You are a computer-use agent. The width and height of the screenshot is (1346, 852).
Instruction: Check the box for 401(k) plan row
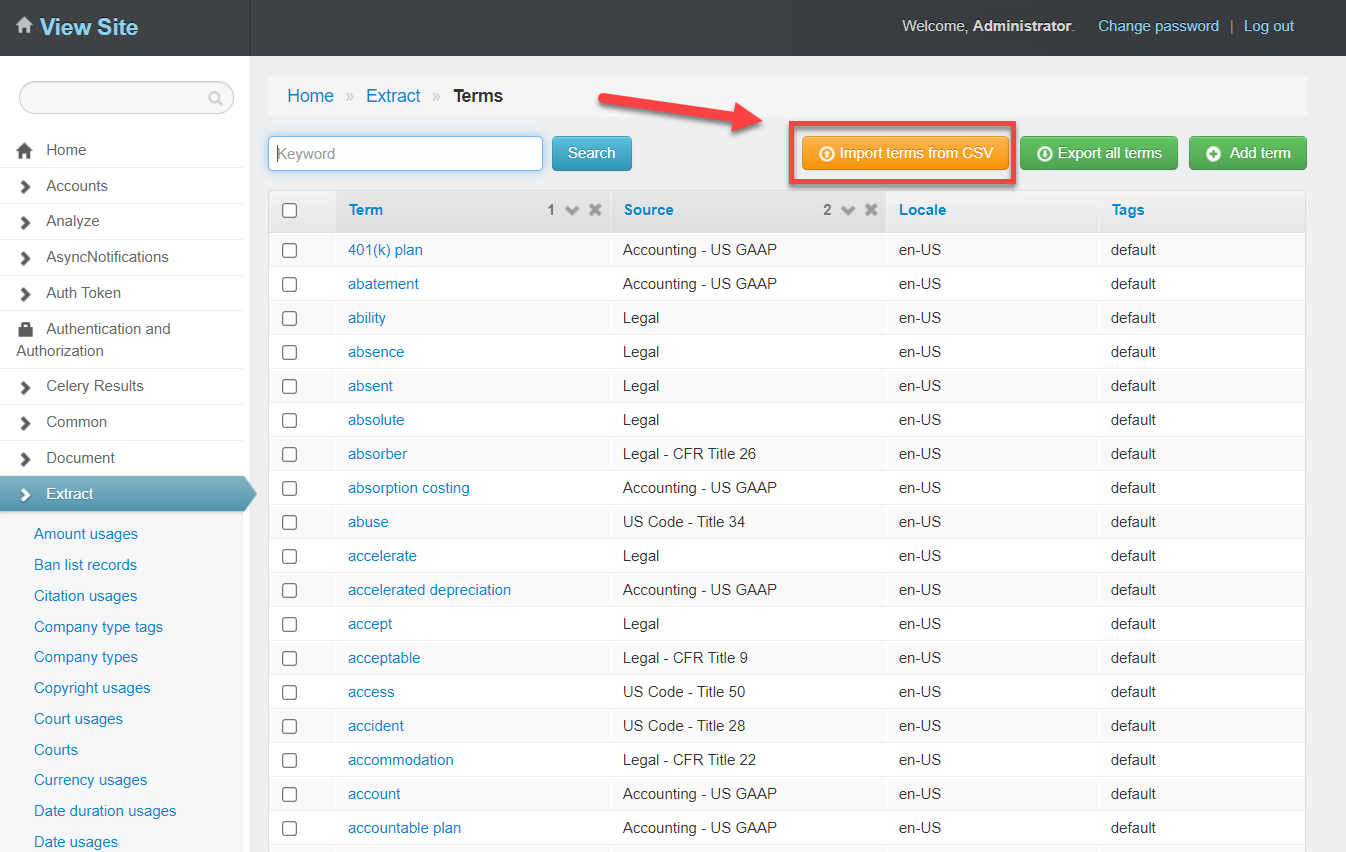(290, 250)
